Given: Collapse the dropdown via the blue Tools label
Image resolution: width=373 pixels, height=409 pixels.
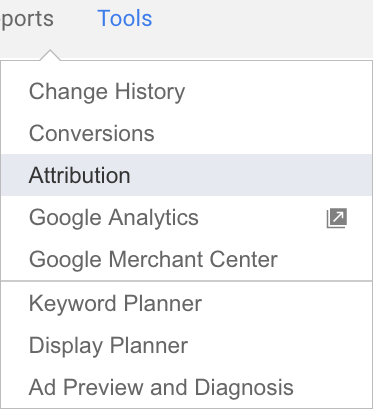Looking at the screenshot, I should [x=125, y=18].
